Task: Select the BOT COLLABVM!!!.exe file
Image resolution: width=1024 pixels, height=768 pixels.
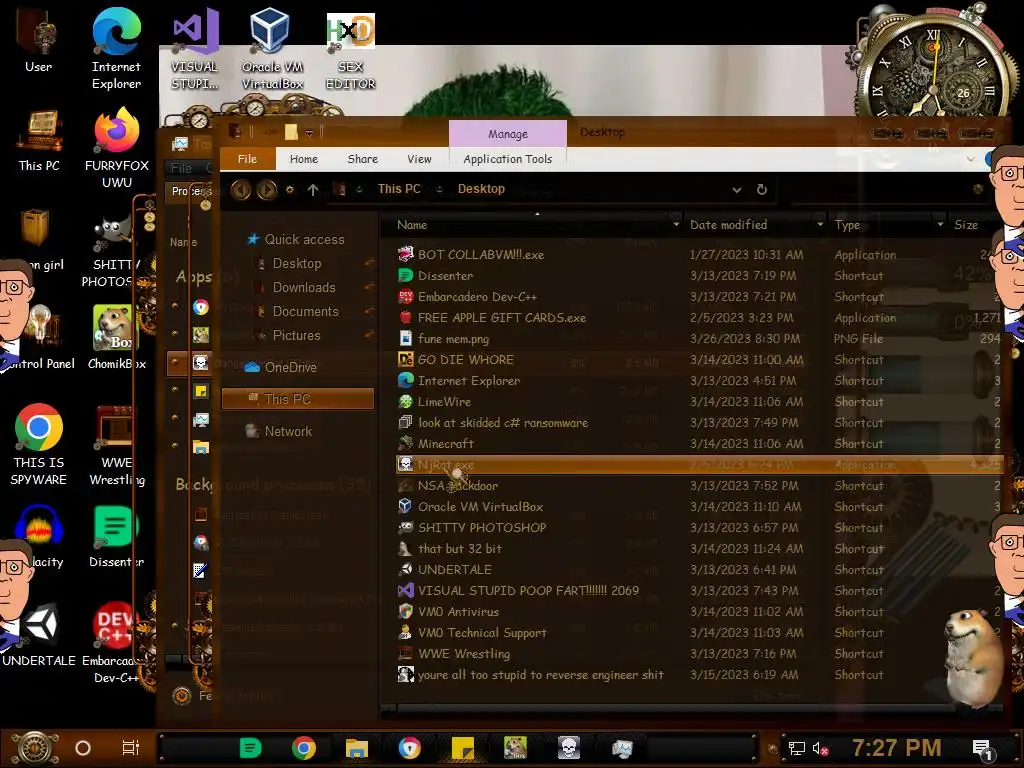Action: click(x=699, y=255)
